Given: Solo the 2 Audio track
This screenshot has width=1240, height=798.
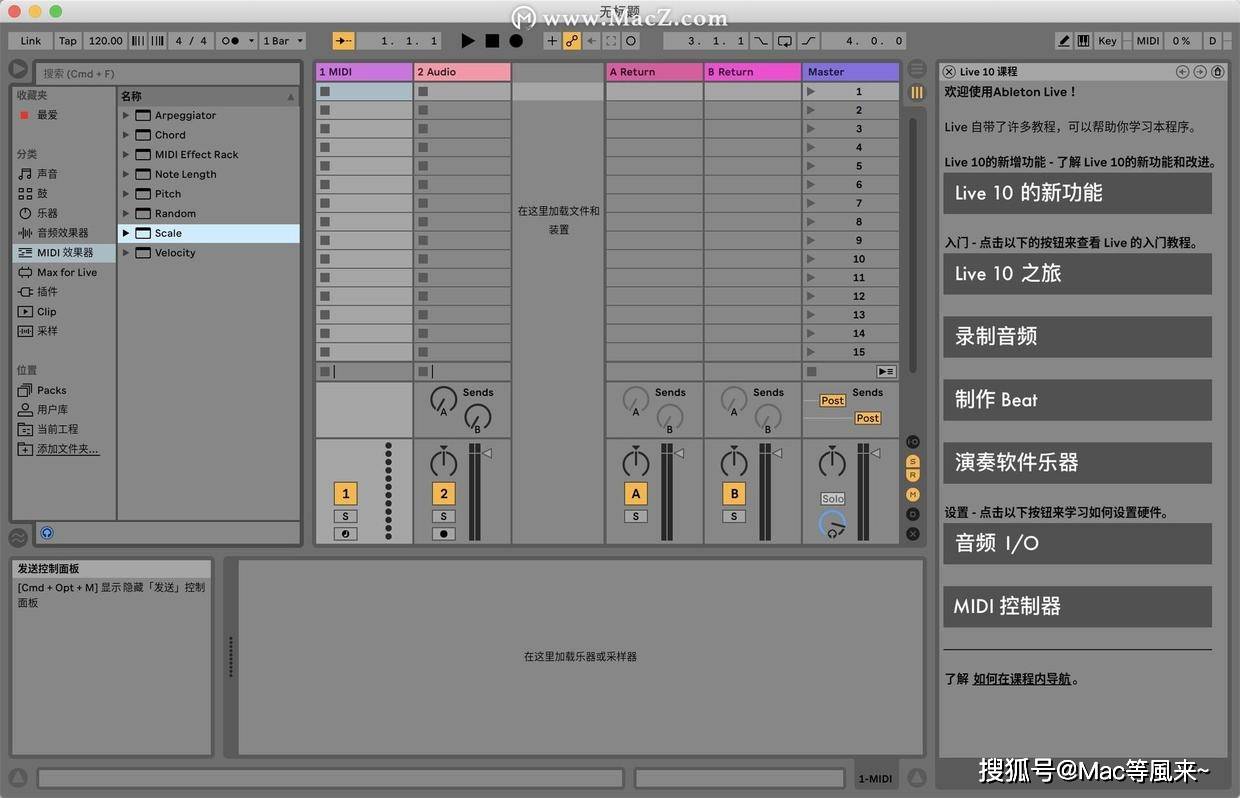Looking at the screenshot, I should [444, 516].
